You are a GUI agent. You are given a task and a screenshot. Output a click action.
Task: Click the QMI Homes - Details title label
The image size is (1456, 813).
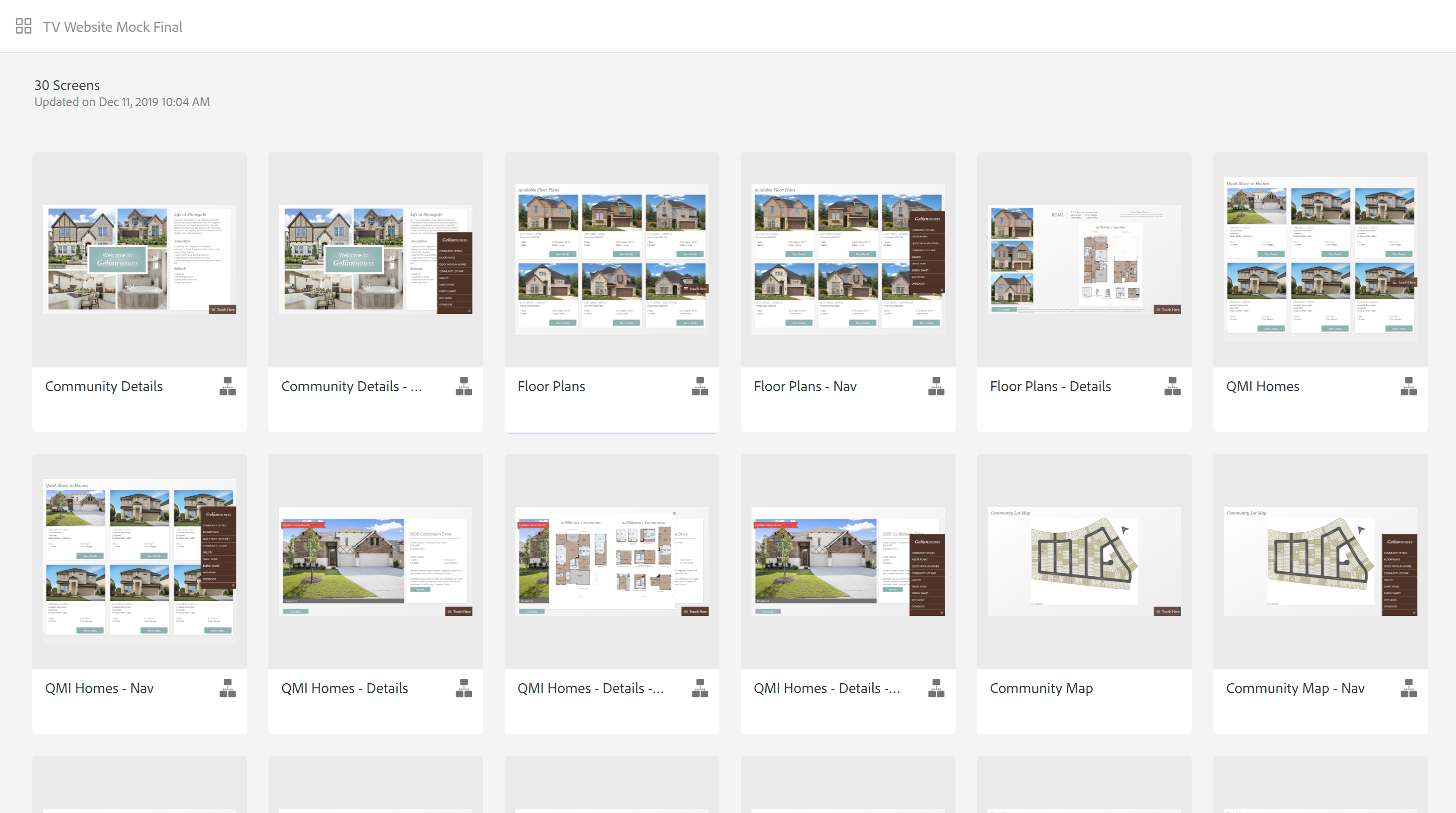[x=344, y=688]
